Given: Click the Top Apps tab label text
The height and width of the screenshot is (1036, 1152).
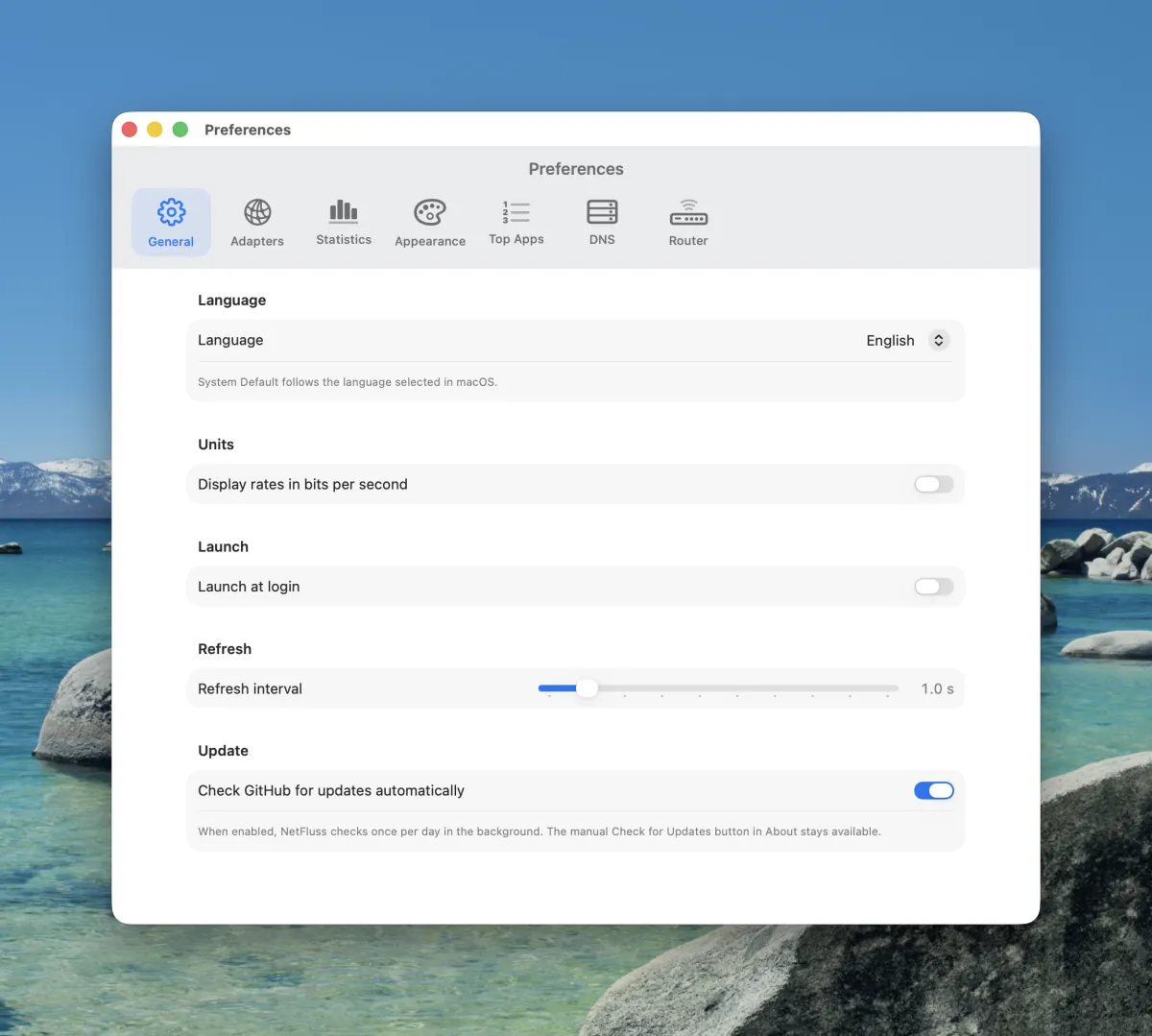Looking at the screenshot, I should pos(516,240).
